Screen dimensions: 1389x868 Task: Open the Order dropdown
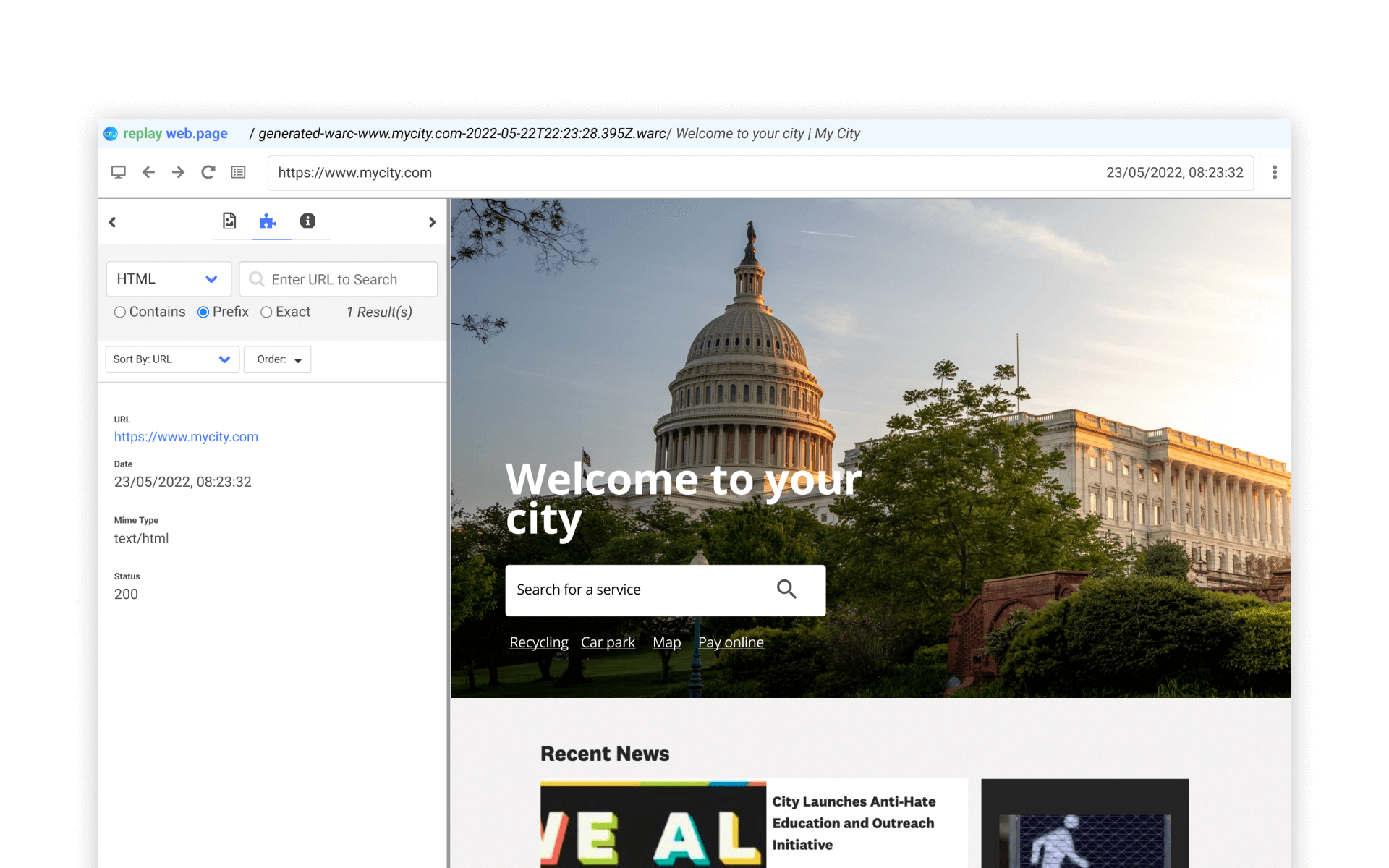278,359
